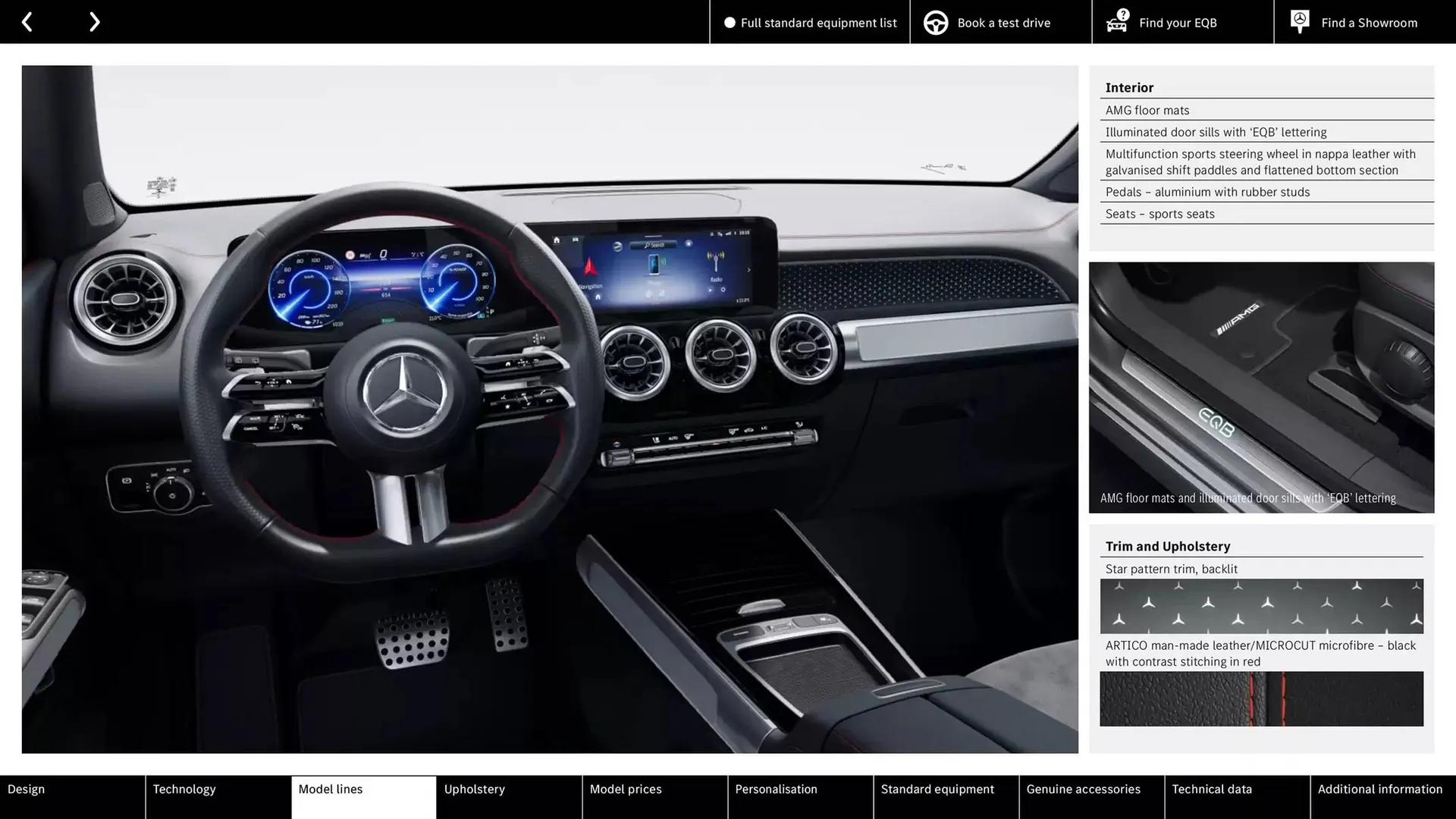Click the Find a Showroom location pin icon

click(1298, 21)
